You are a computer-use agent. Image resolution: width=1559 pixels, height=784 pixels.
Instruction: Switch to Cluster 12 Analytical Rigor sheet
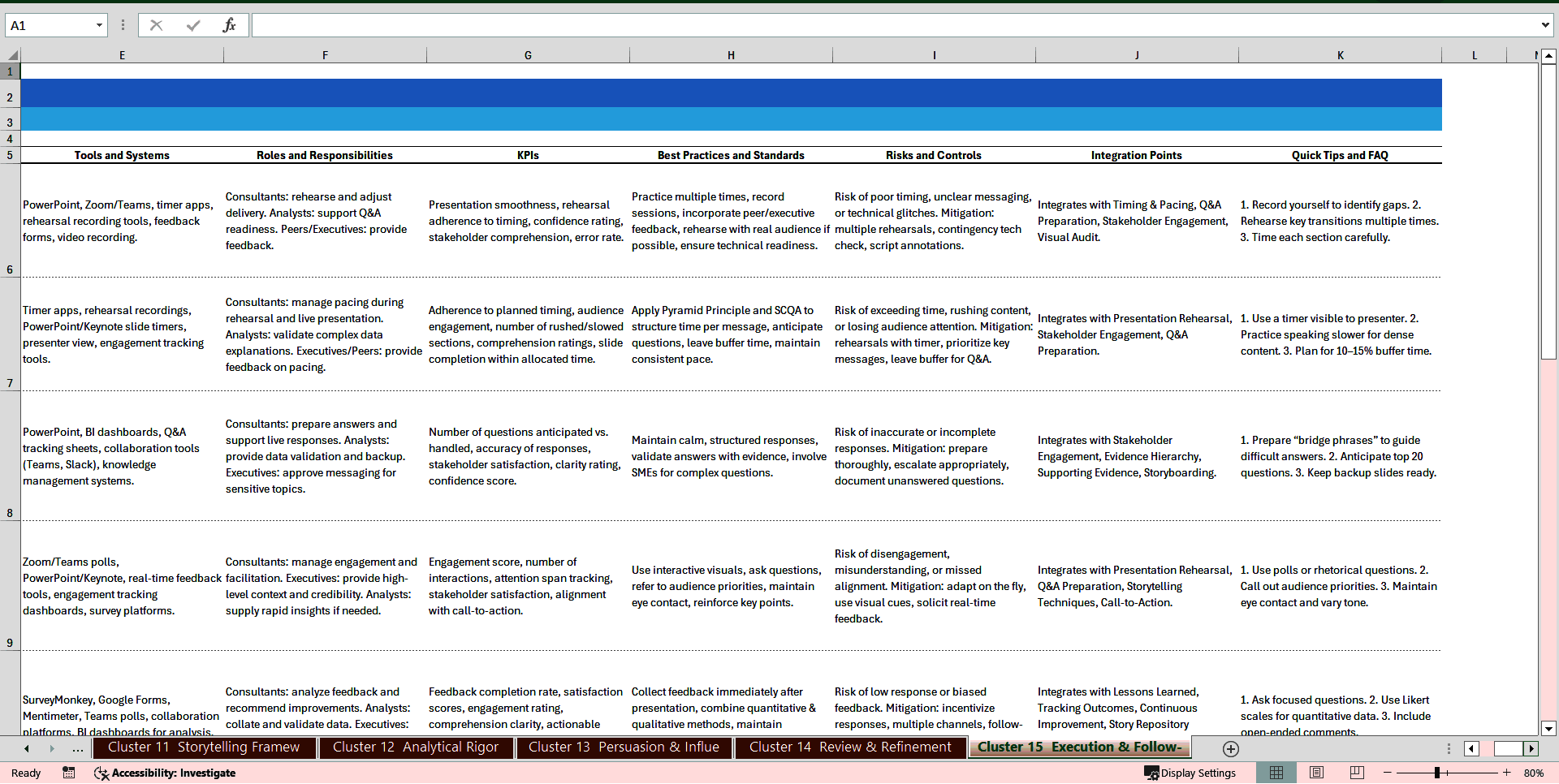pos(415,747)
